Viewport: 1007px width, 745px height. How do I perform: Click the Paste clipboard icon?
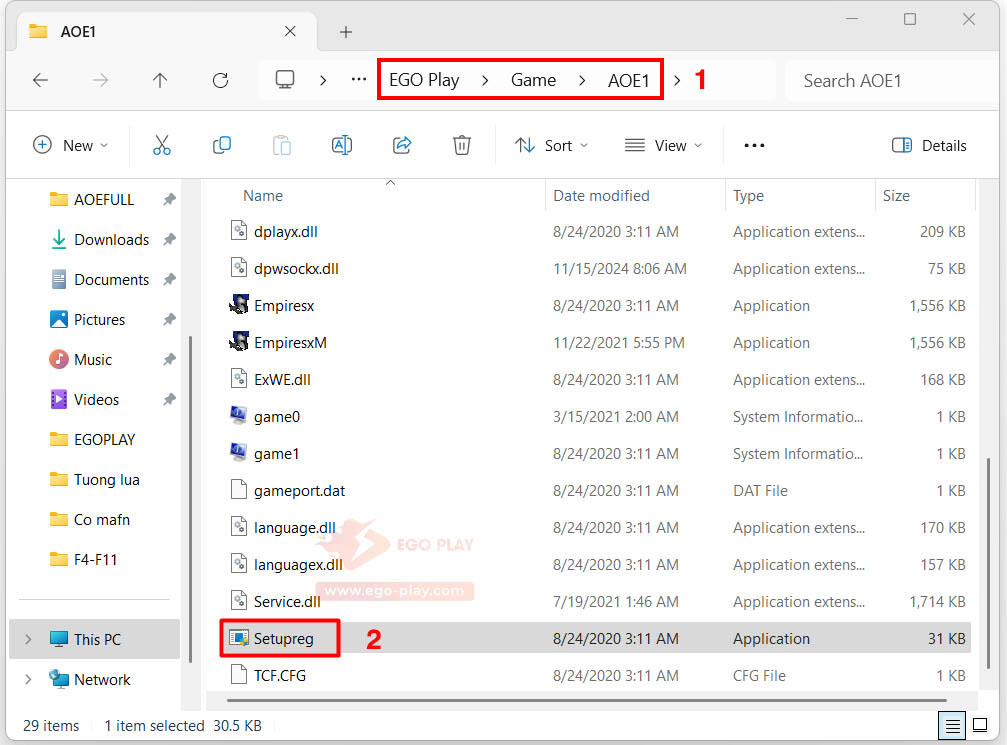[281, 146]
